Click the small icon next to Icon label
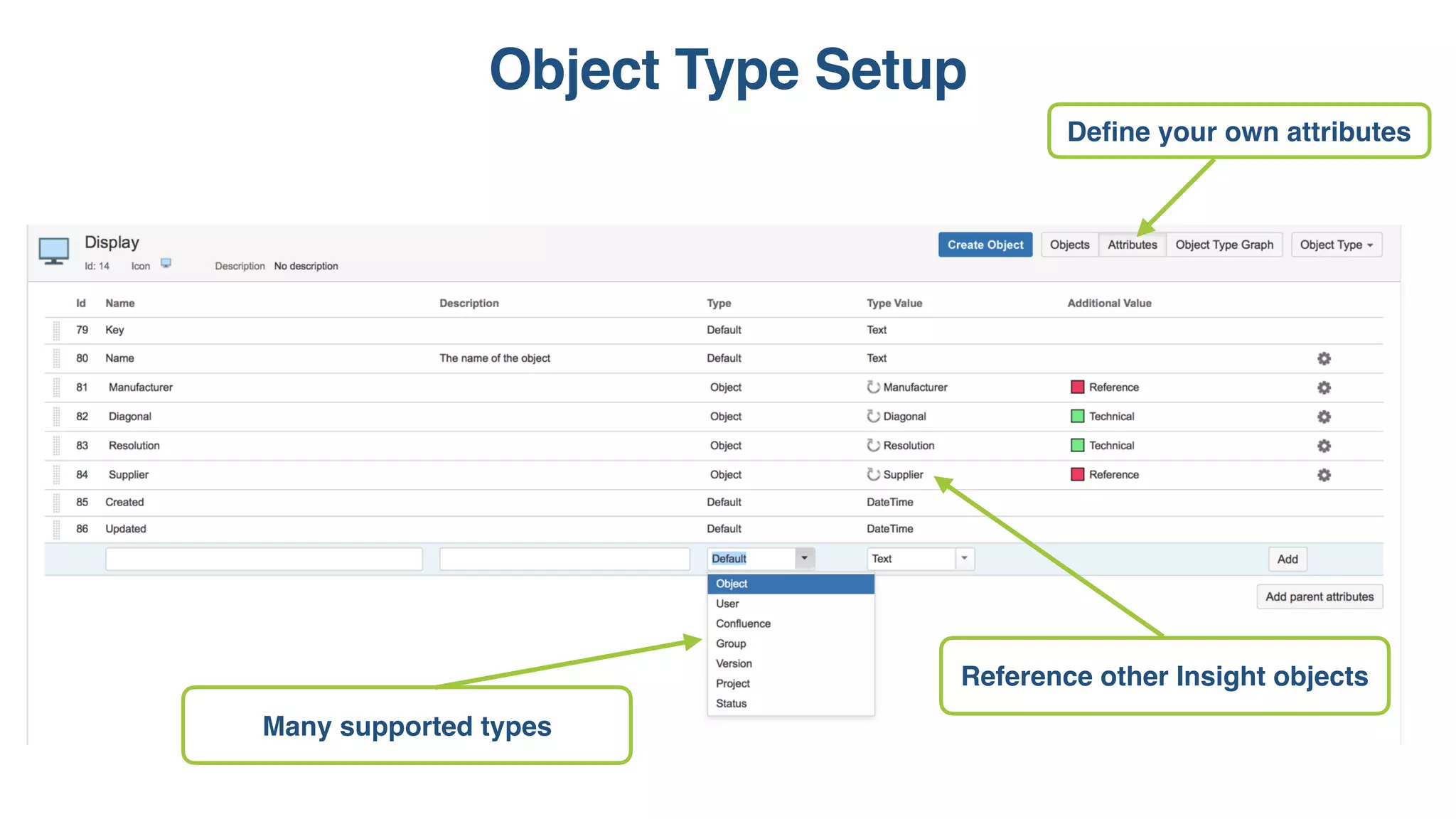The width and height of the screenshot is (1456, 819). (x=166, y=263)
